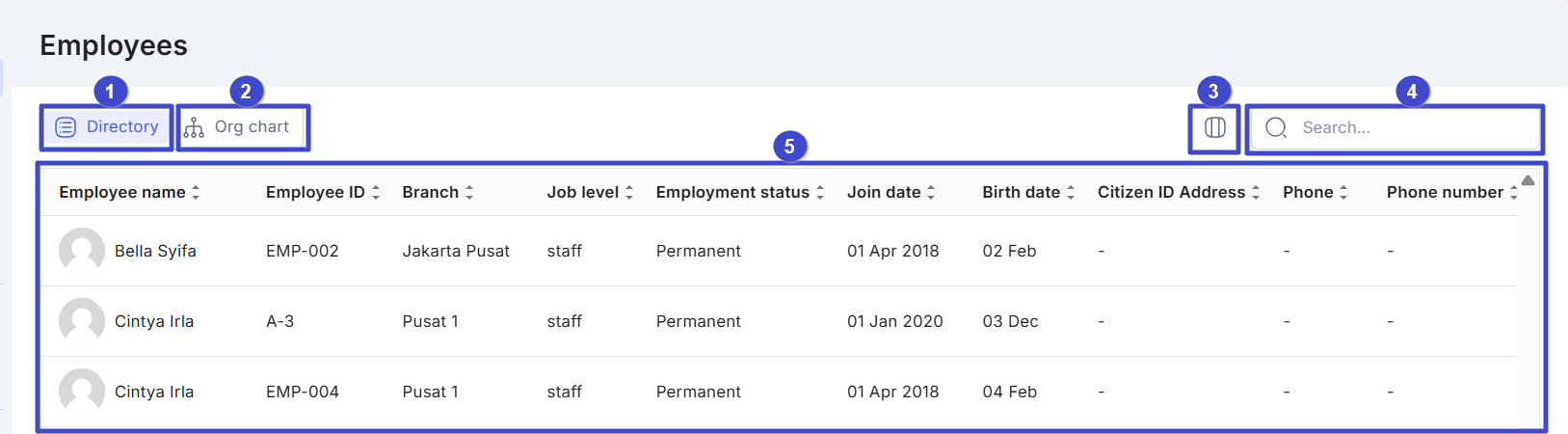
Task: Sort by Employment status arrows
Action: (x=820, y=192)
